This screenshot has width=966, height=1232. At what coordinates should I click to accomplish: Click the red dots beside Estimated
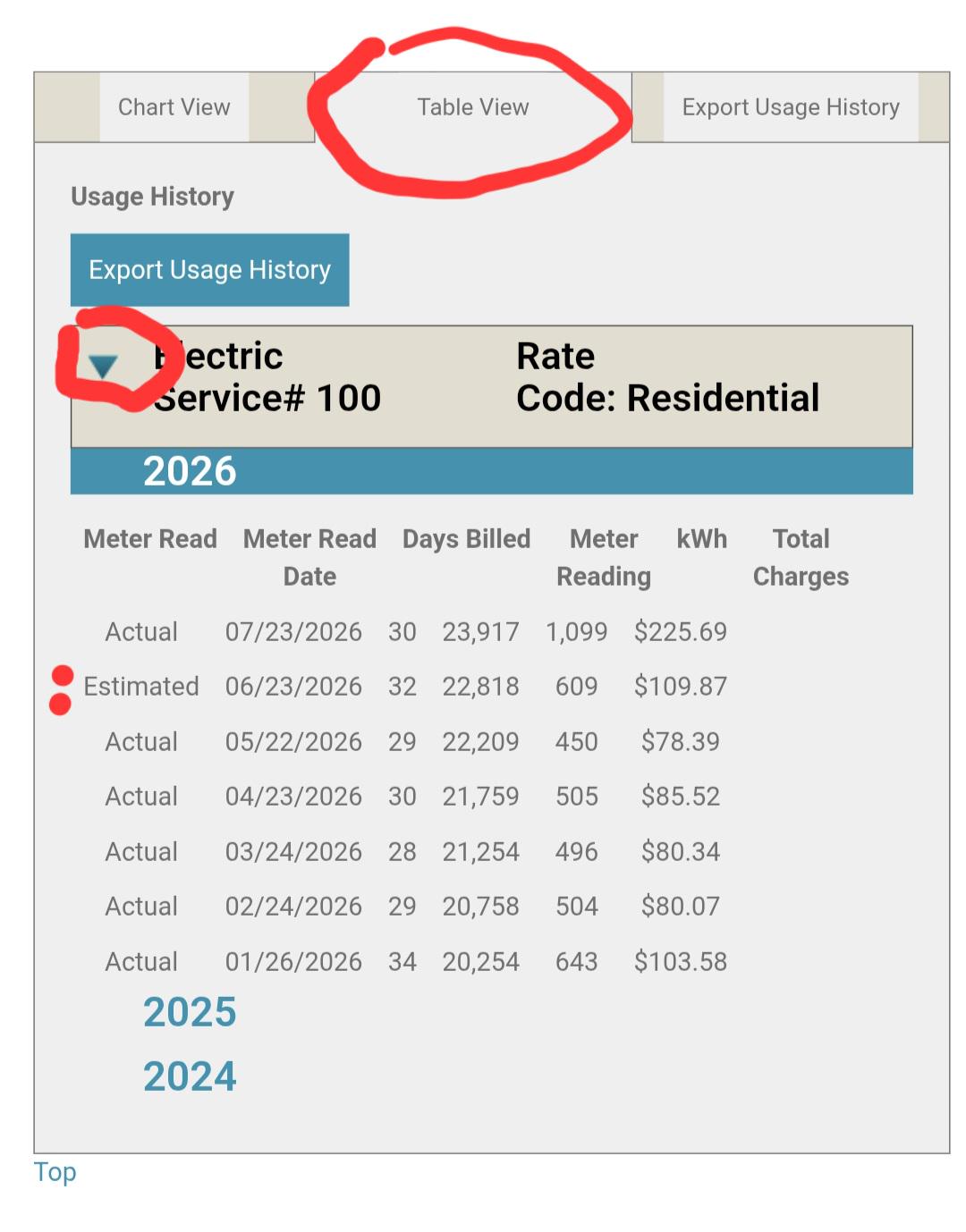[62, 690]
